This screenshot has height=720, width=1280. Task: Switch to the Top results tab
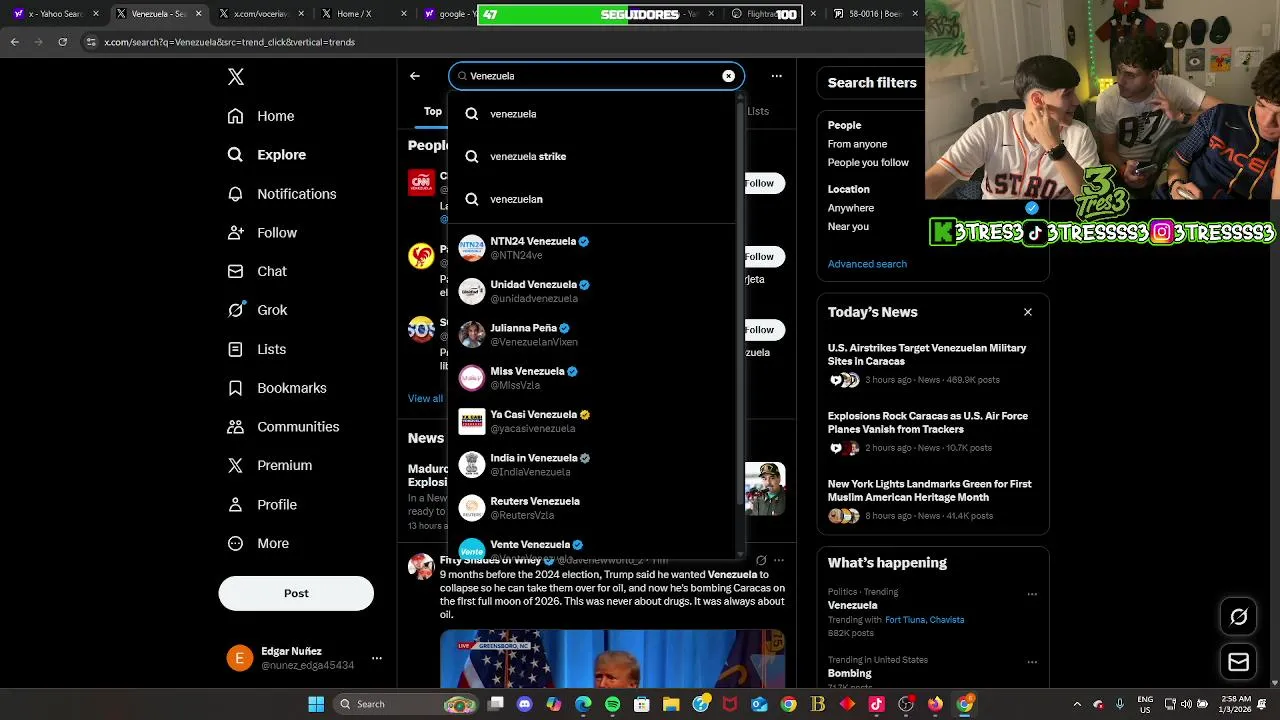pyautogui.click(x=432, y=111)
